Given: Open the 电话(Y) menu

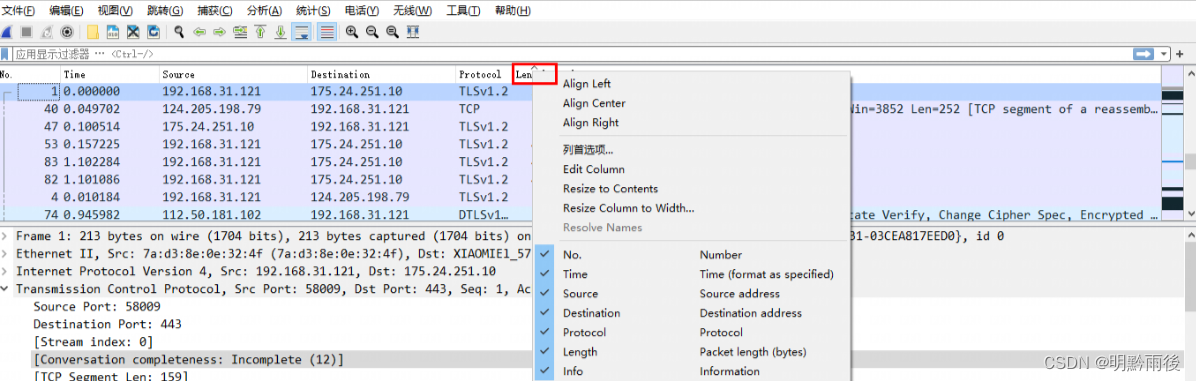Looking at the screenshot, I should pos(362,11).
